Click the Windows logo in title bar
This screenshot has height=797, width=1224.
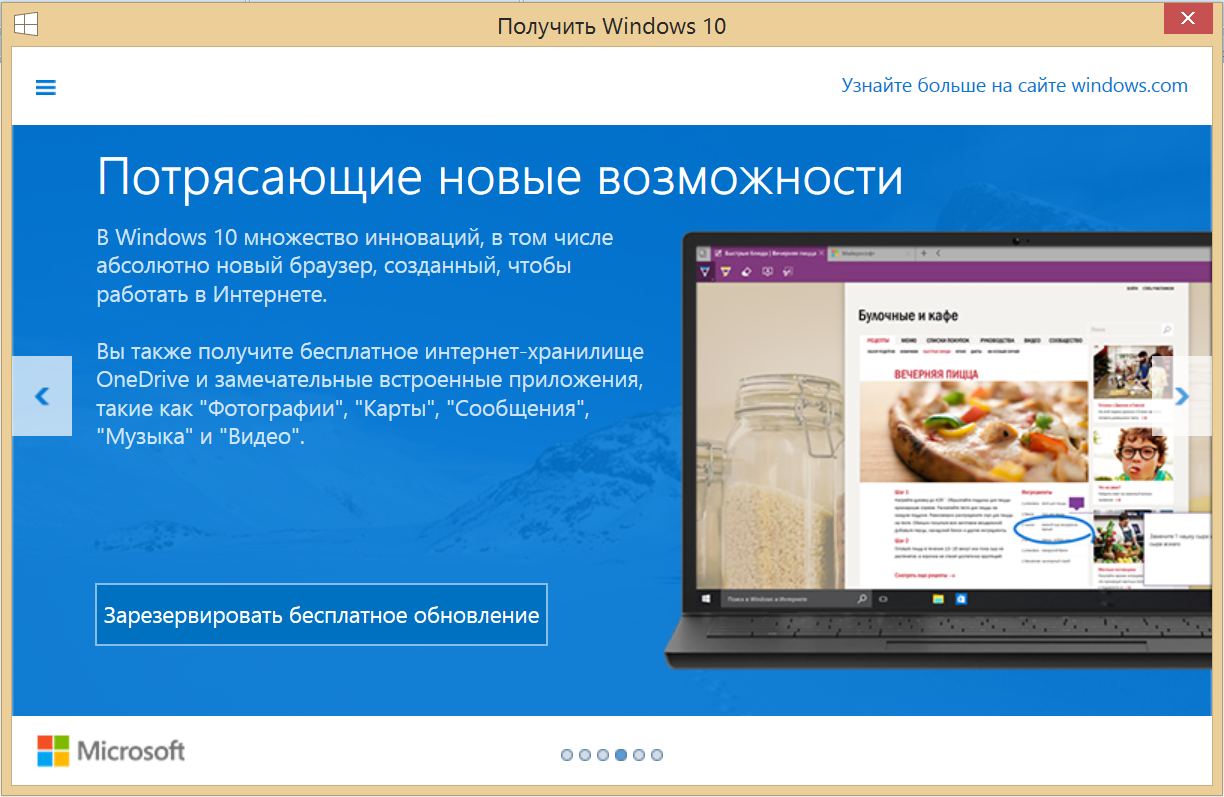[x=26, y=24]
